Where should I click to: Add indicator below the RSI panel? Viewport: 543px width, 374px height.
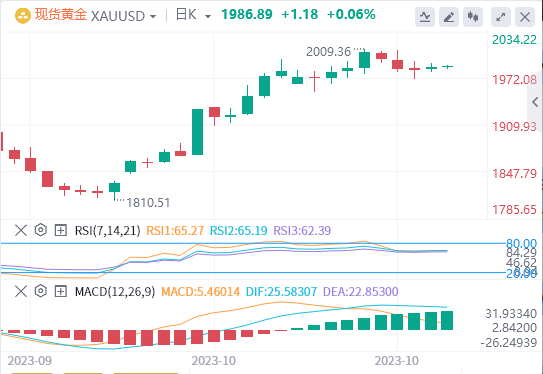click(61, 230)
